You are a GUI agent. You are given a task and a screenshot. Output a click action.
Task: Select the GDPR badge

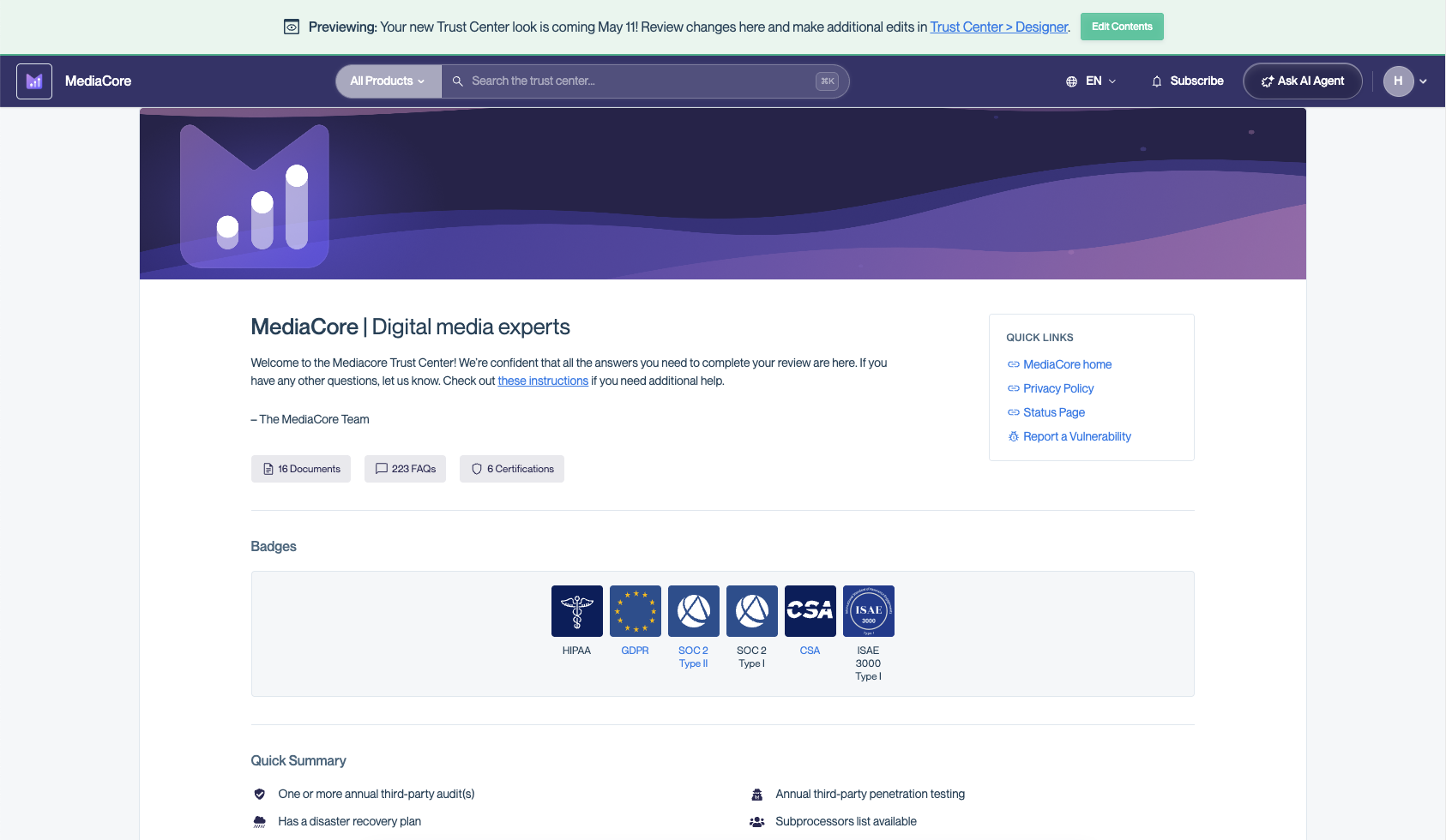point(635,610)
